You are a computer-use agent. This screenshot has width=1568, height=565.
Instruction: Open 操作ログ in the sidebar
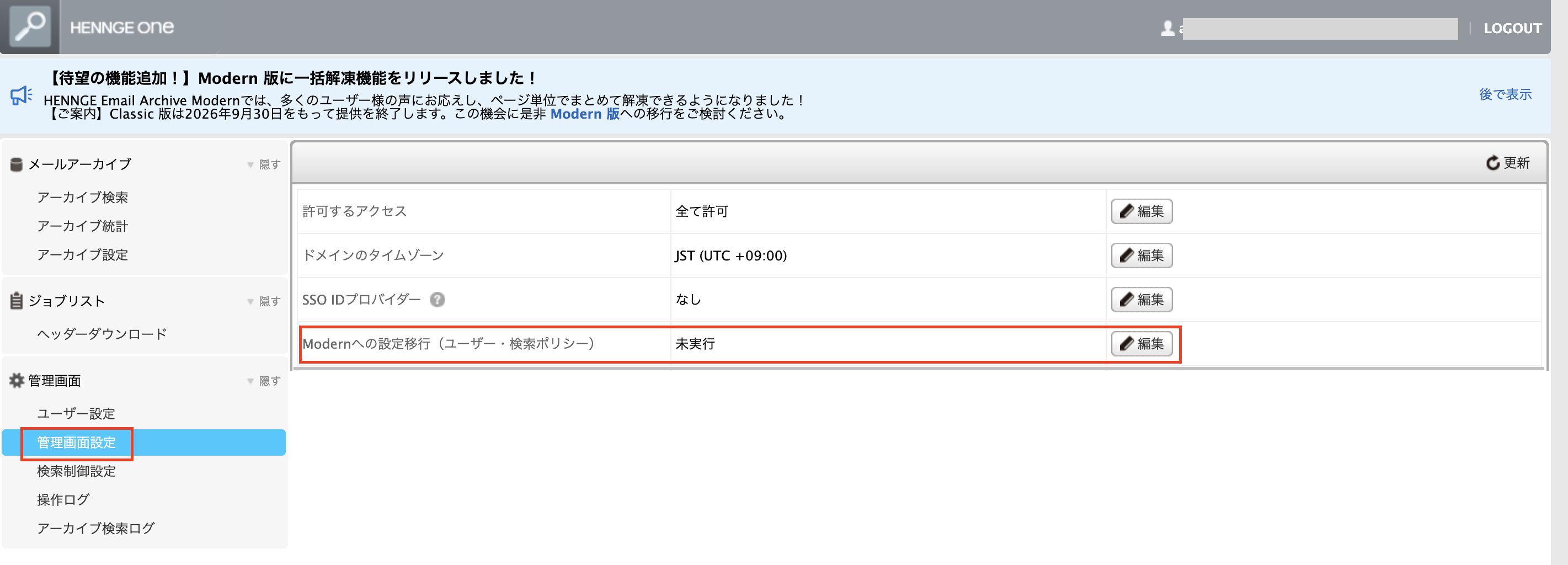63,499
